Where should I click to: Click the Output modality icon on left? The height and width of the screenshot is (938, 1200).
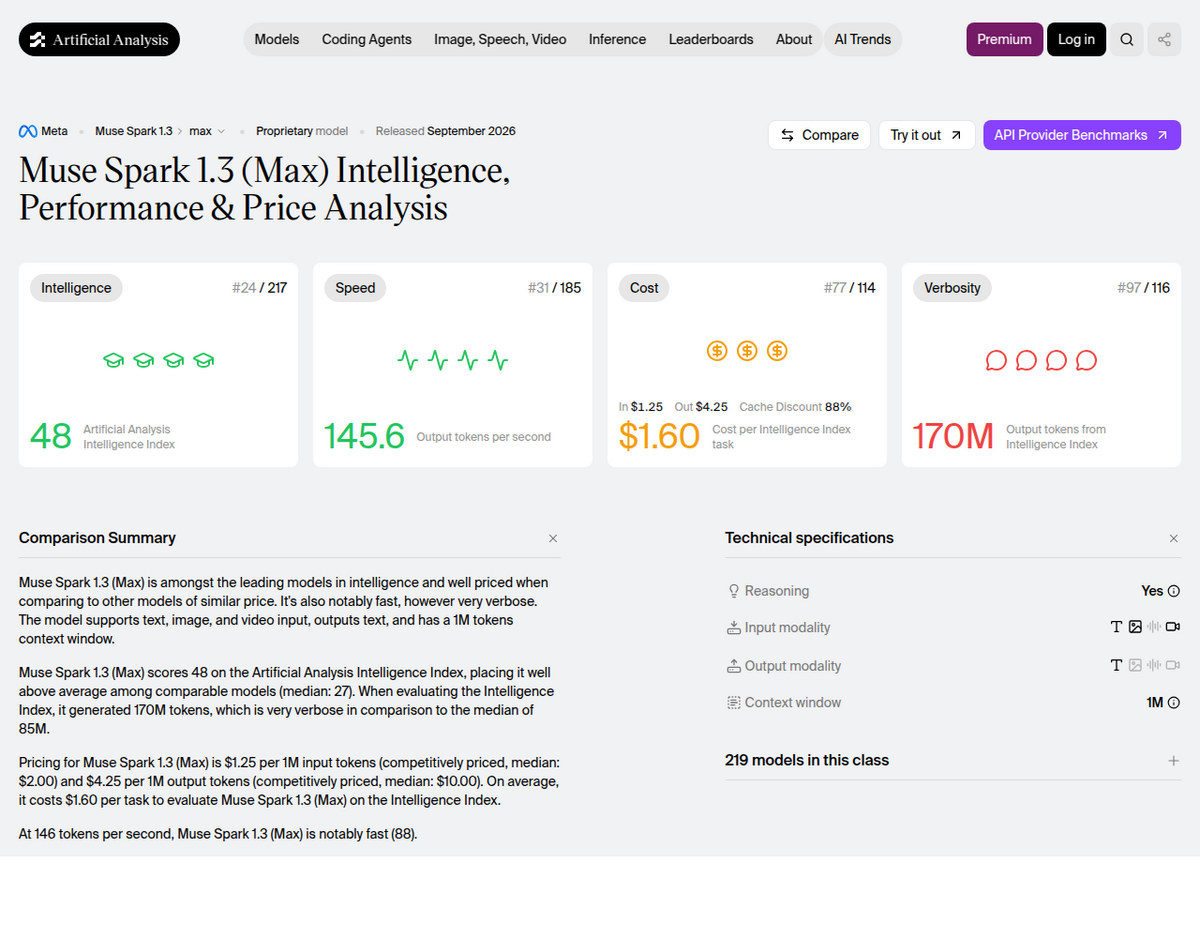734,666
